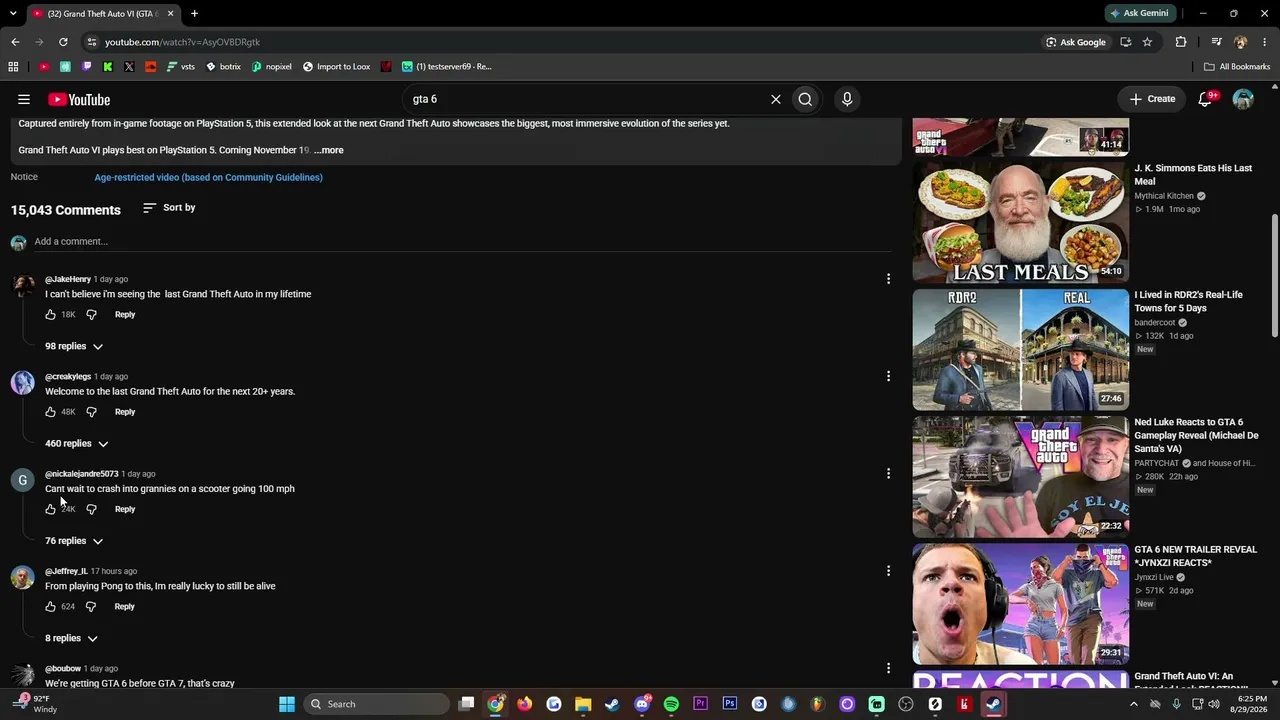Screen dimensions: 1280x720
Task: Play the Ned Luke Reacts video thumbnail
Action: click(1020, 477)
